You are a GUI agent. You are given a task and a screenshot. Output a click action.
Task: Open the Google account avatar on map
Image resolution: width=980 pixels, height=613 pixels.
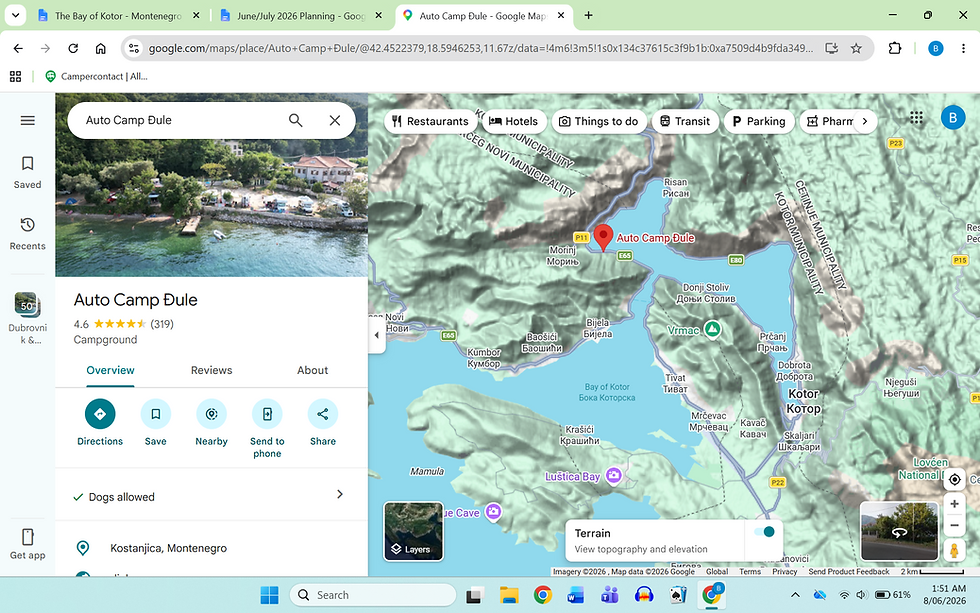click(953, 117)
